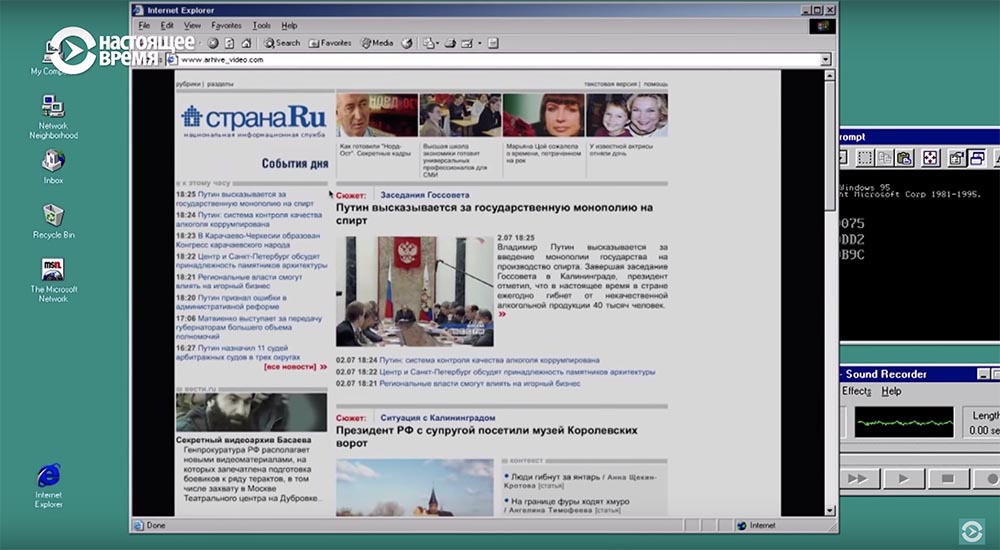Screen dimensions: 1000x550
Task: Click the 'Ситуация с Калининградом' topic link
Action: pyautogui.click(x=438, y=418)
